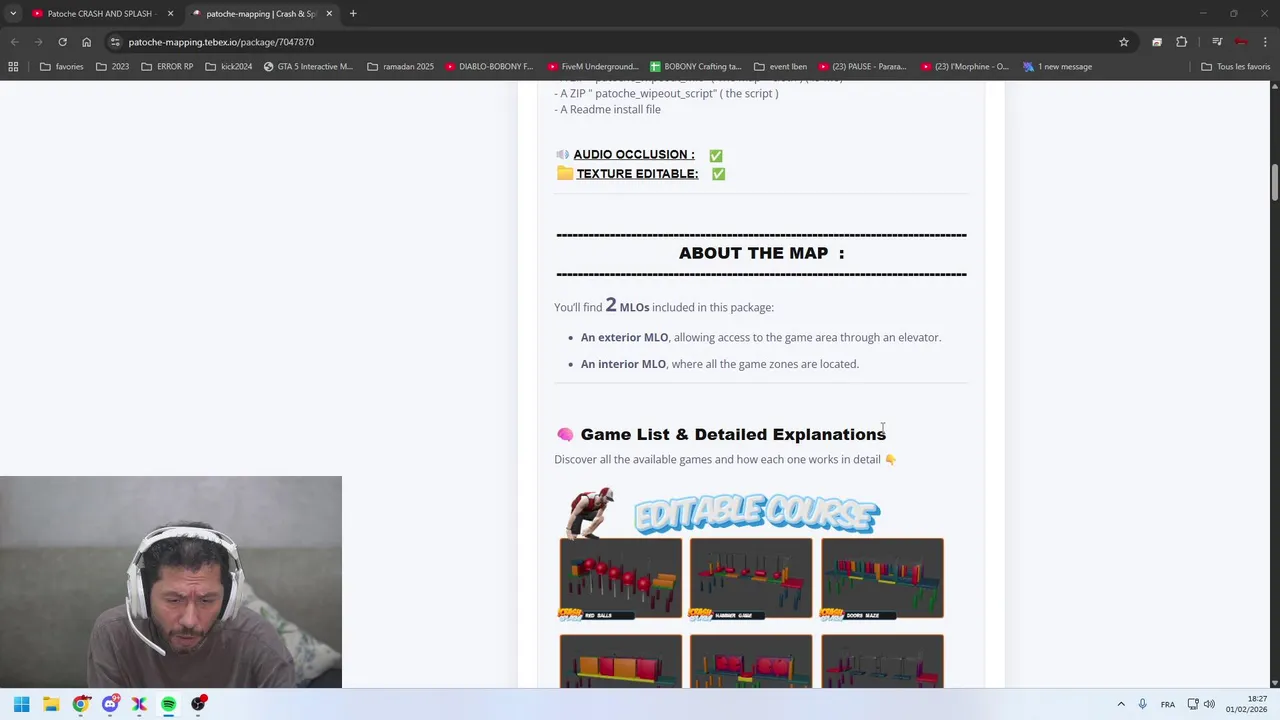Viewport: 1280px width, 720px height.
Task: Open the Red Balls game thumbnail
Action: [x=621, y=579]
